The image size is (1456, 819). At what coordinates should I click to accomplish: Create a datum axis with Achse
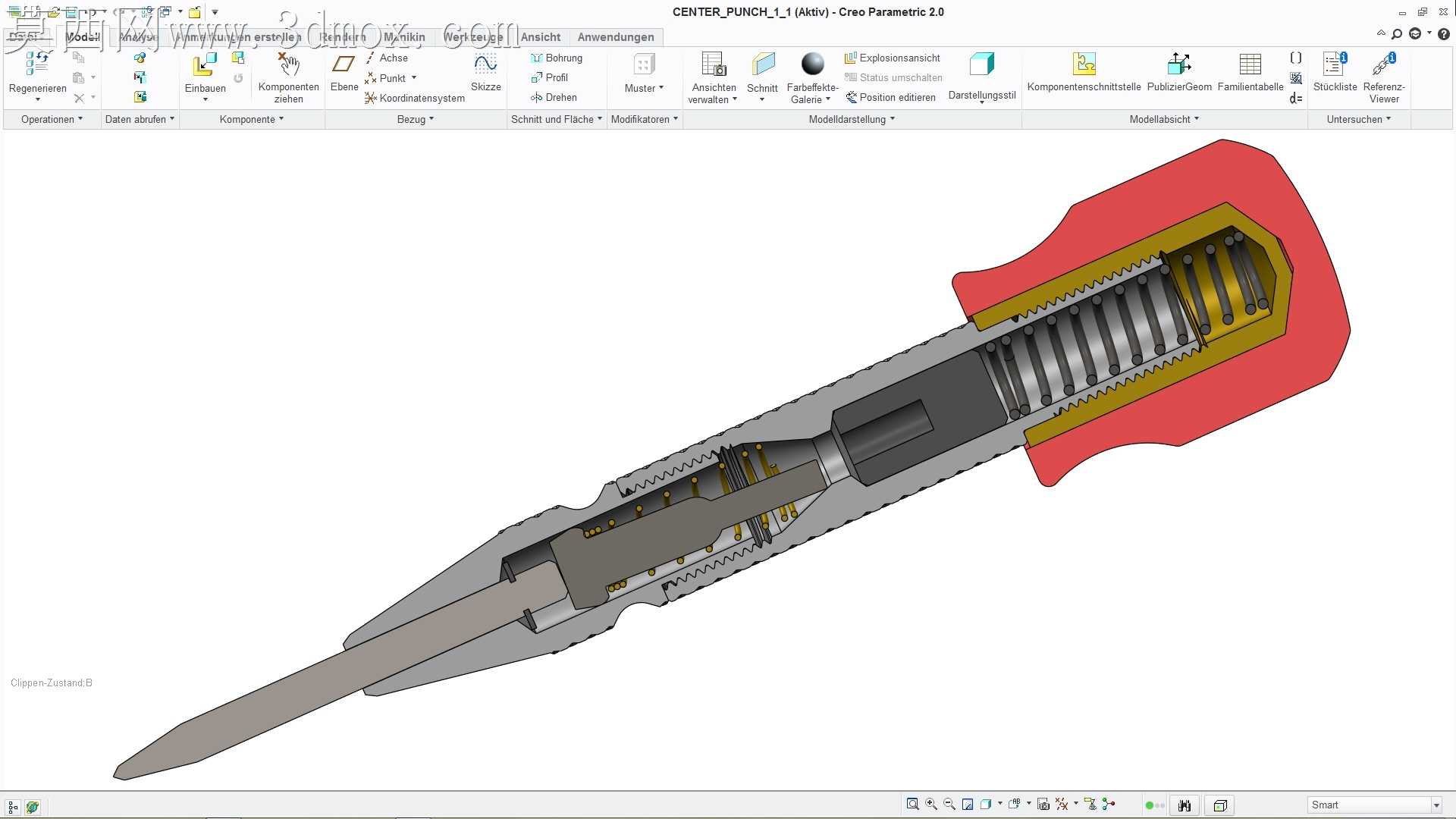tap(386, 58)
